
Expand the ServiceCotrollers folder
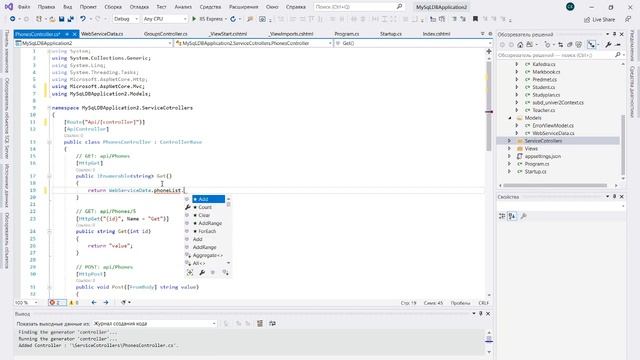click(509, 141)
